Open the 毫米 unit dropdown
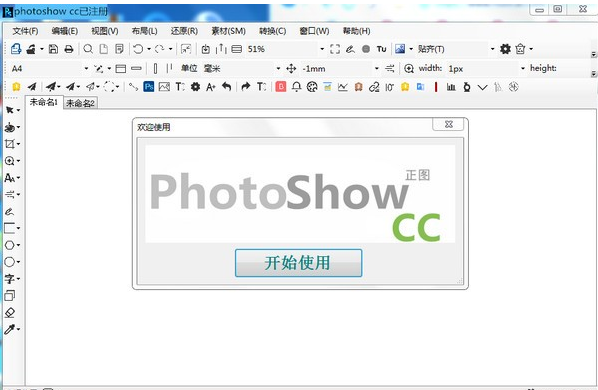 tap(278, 69)
